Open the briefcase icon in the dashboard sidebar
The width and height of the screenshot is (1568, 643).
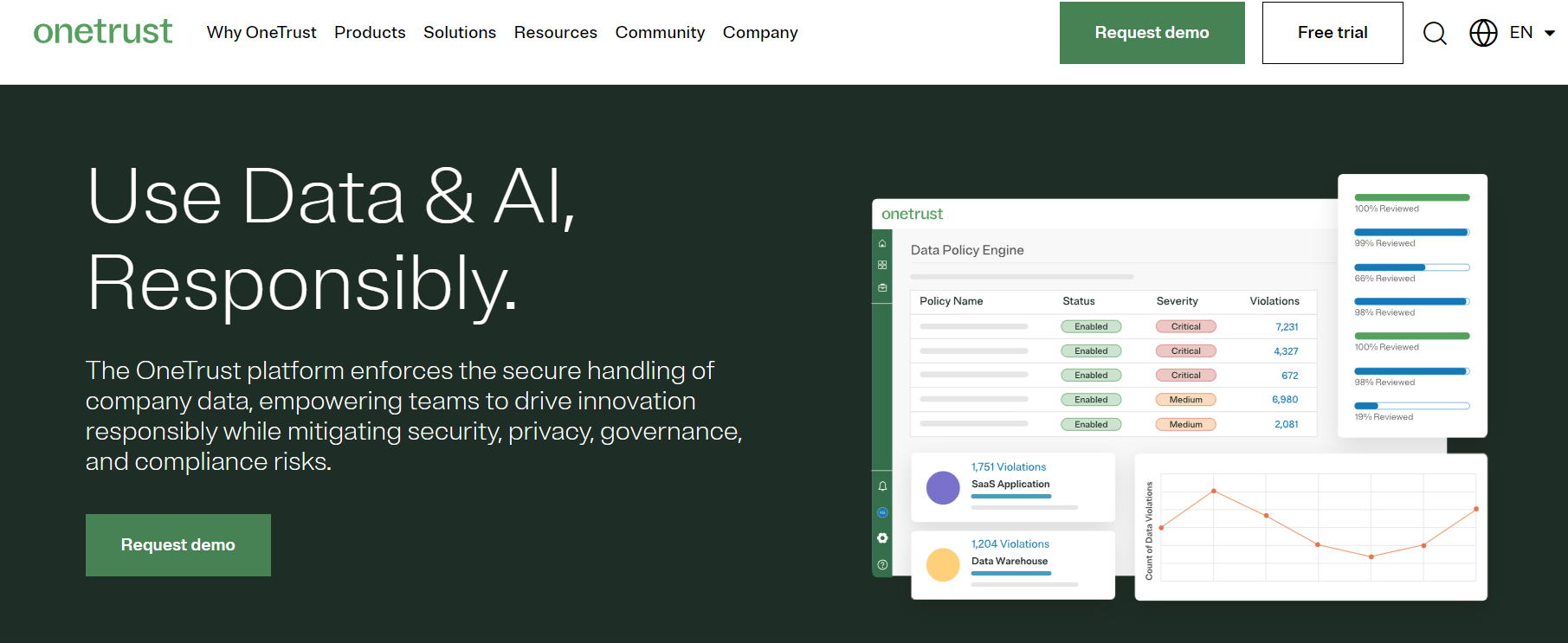point(882,287)
